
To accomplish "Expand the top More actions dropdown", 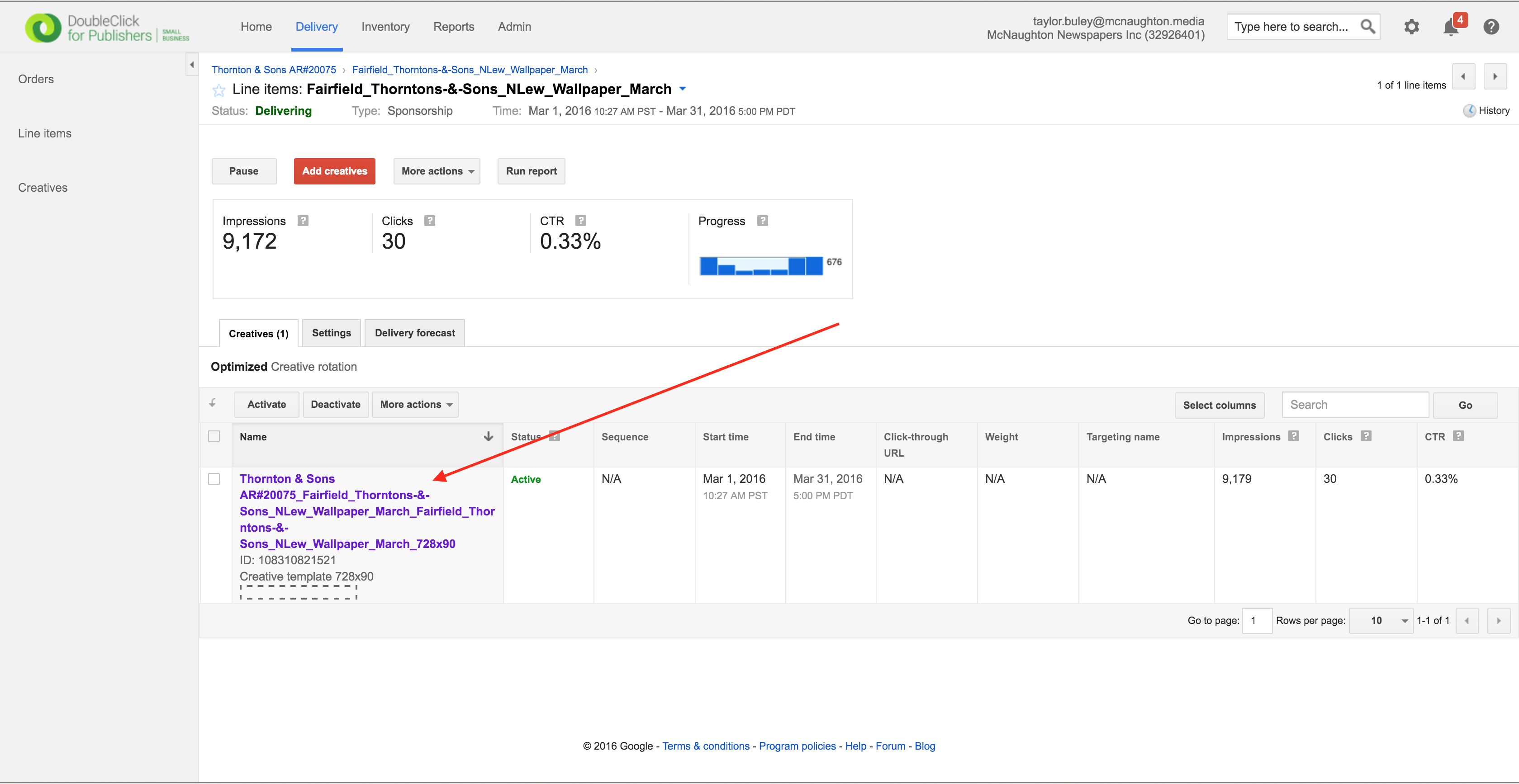I will (x=437, y=171).
